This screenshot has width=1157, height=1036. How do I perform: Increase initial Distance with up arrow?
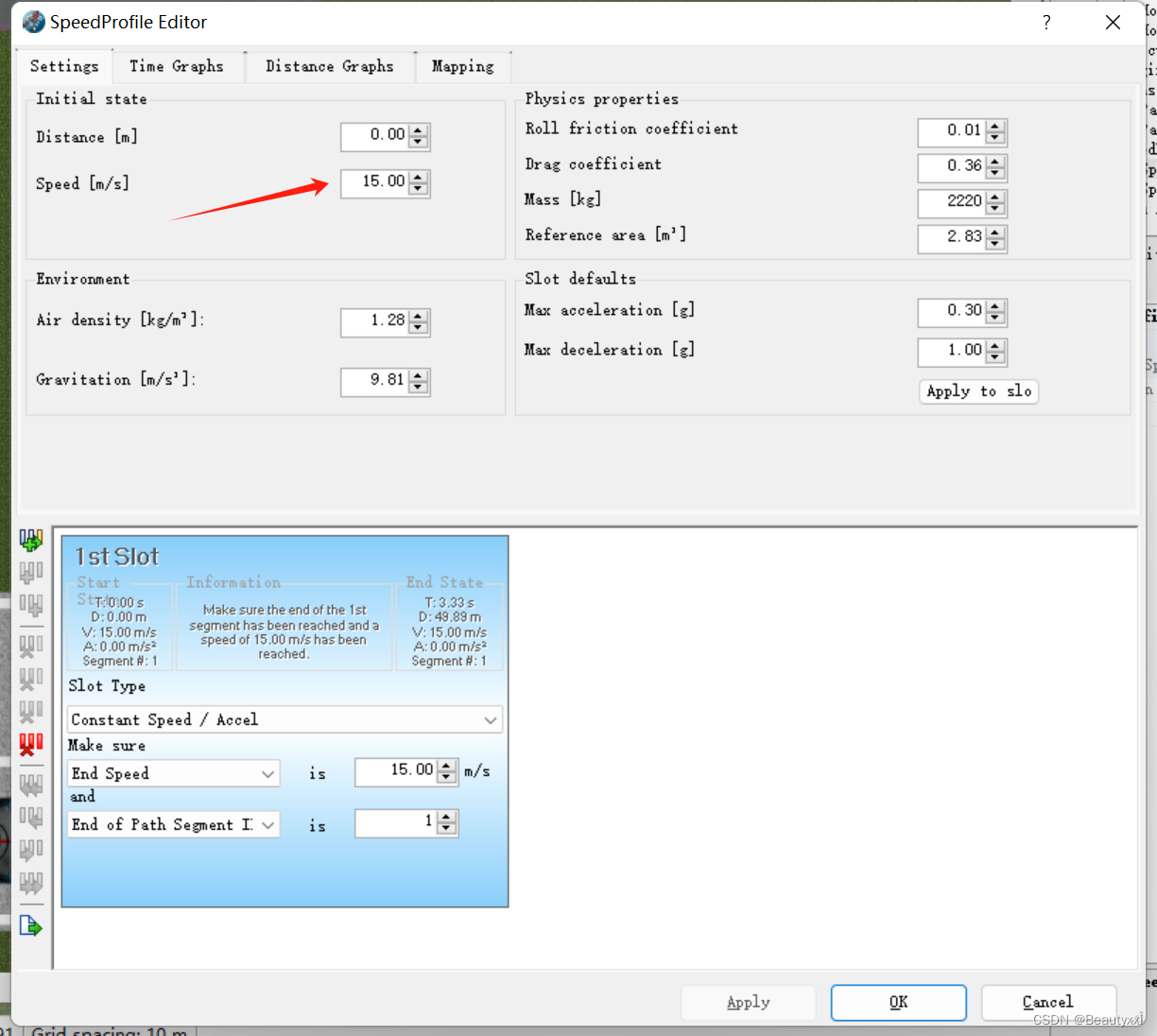point(419,130)
